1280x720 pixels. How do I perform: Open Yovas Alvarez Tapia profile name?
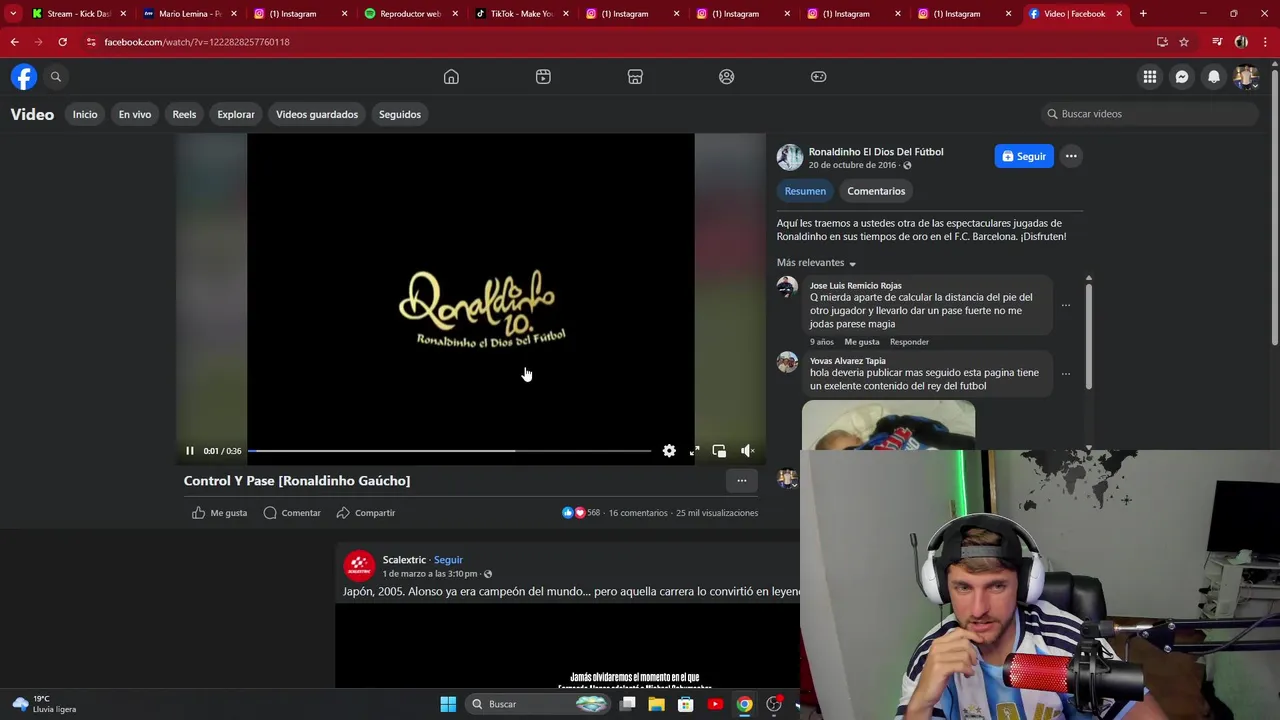[x=847, y=361]
